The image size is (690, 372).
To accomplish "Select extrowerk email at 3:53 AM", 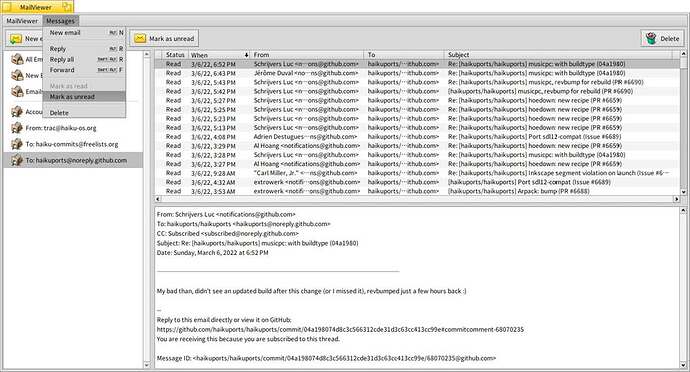I will click(x=417, y=191).
